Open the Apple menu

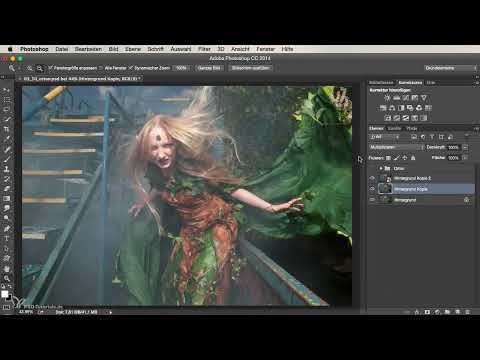pyautogui.click(x=10, y=49)
